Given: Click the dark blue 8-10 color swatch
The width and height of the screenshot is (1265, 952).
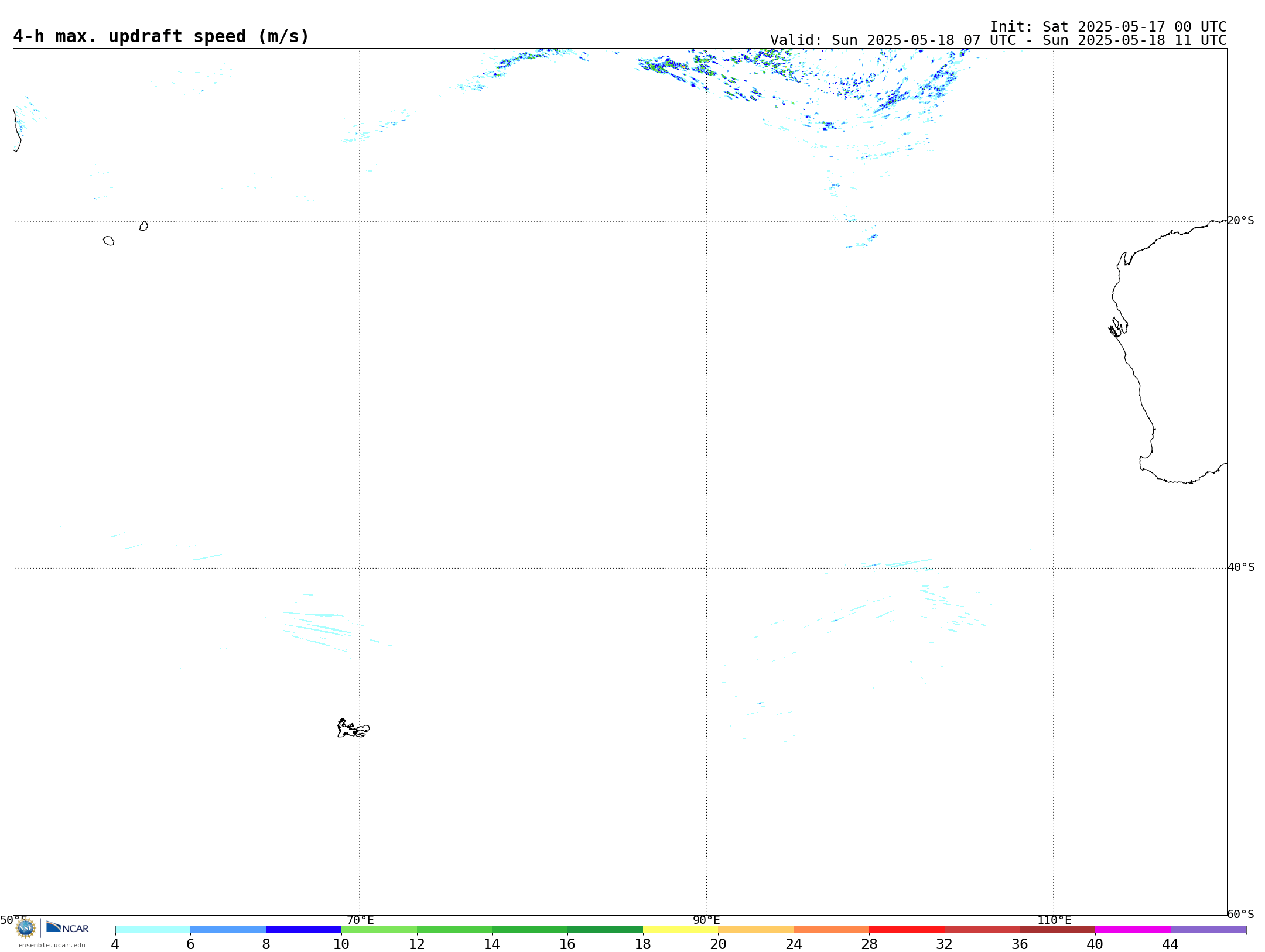Looking at the screenshot, I should click(x=304, y=929).
